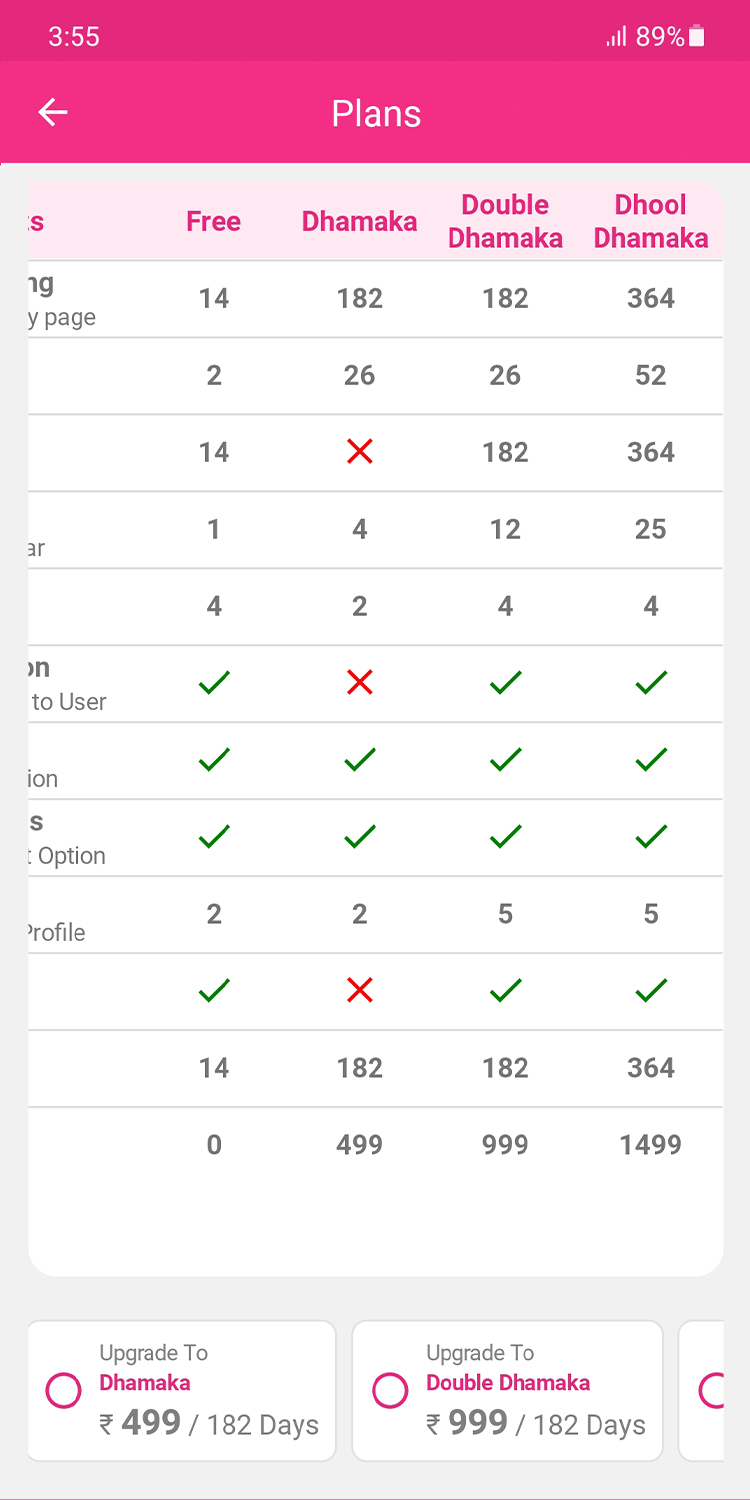Click the 1499 price of Dhool Dhamaka

point(650,1145)
